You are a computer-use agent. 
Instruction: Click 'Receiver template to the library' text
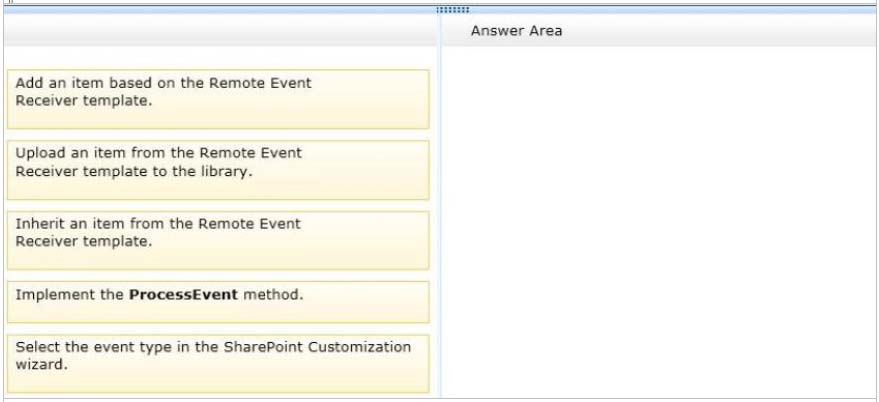(134, 172)
